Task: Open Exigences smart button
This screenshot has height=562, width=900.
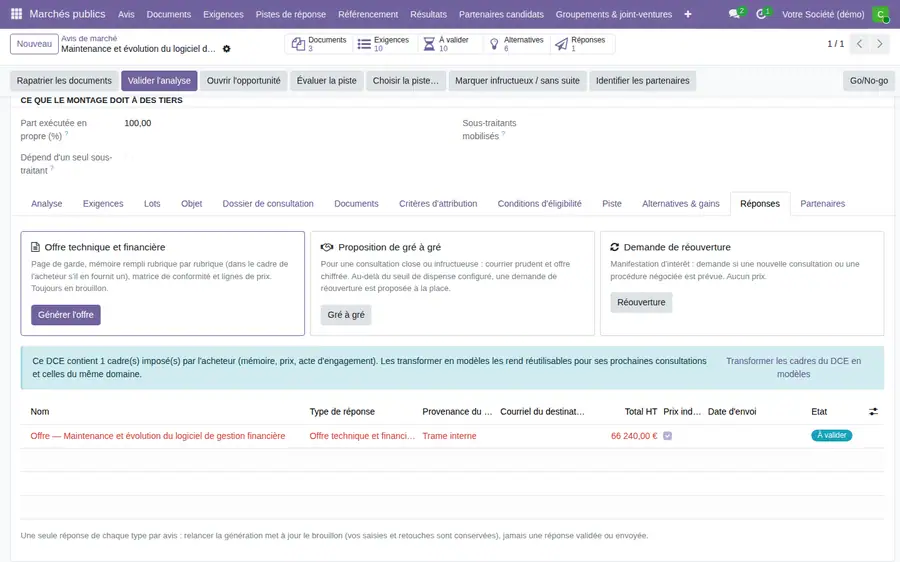Action: click(383, 44)
